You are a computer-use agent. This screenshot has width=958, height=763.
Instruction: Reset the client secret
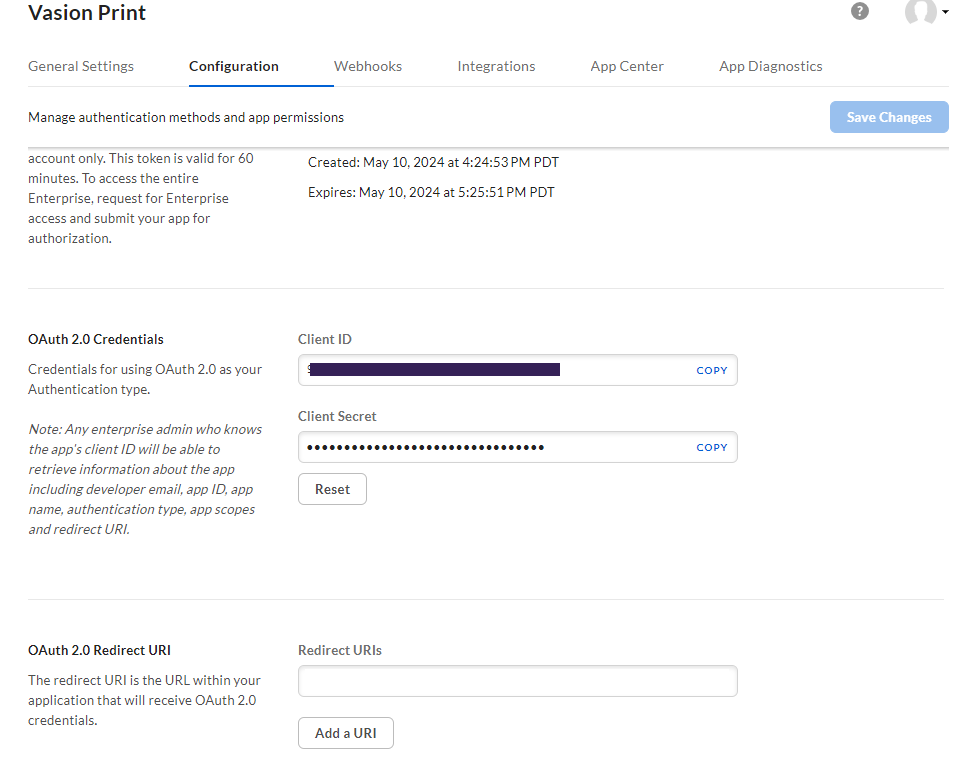click(x=332, y=489)
